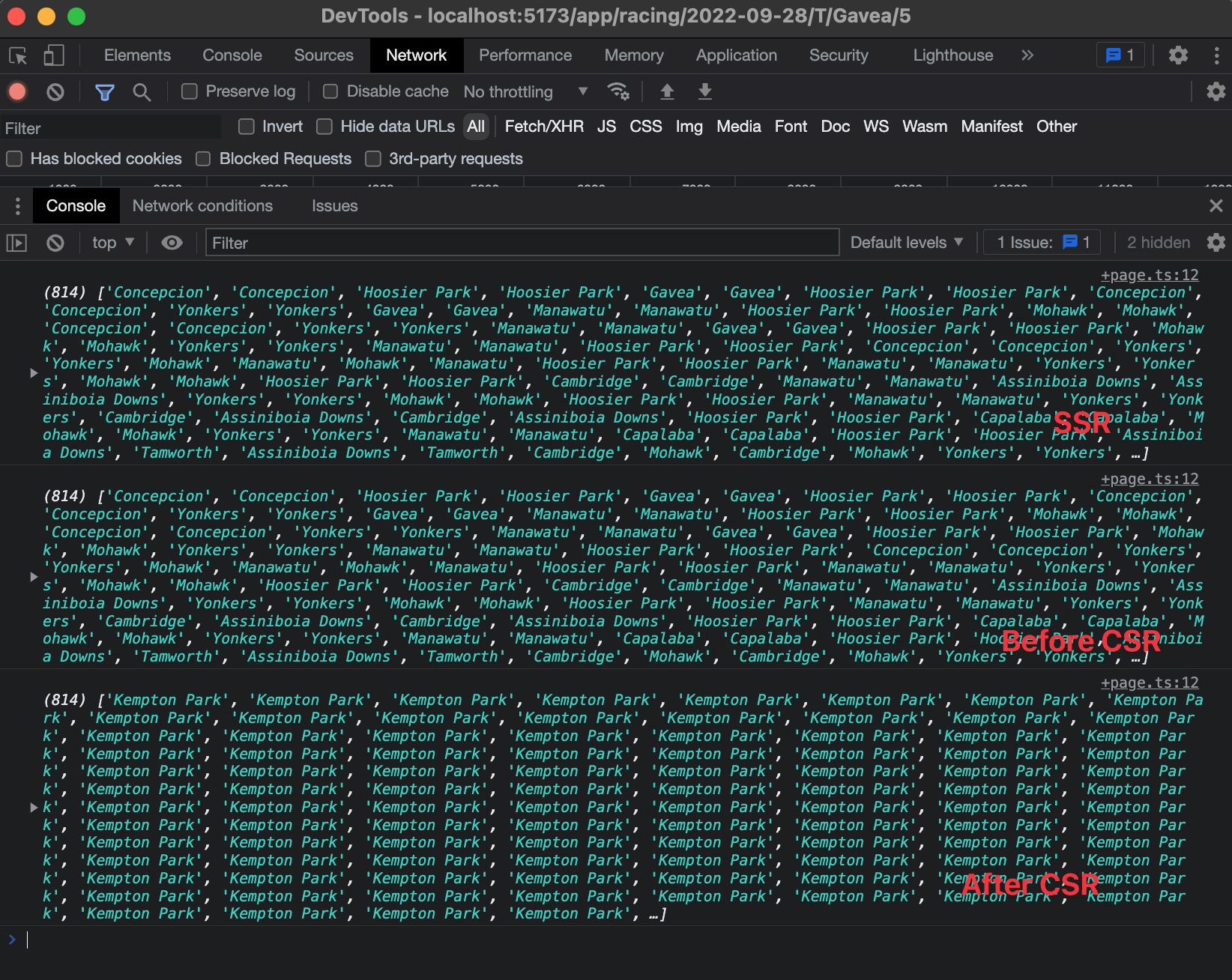
Task: Enable Disable cache checkbox
Action: pos(330,91)
